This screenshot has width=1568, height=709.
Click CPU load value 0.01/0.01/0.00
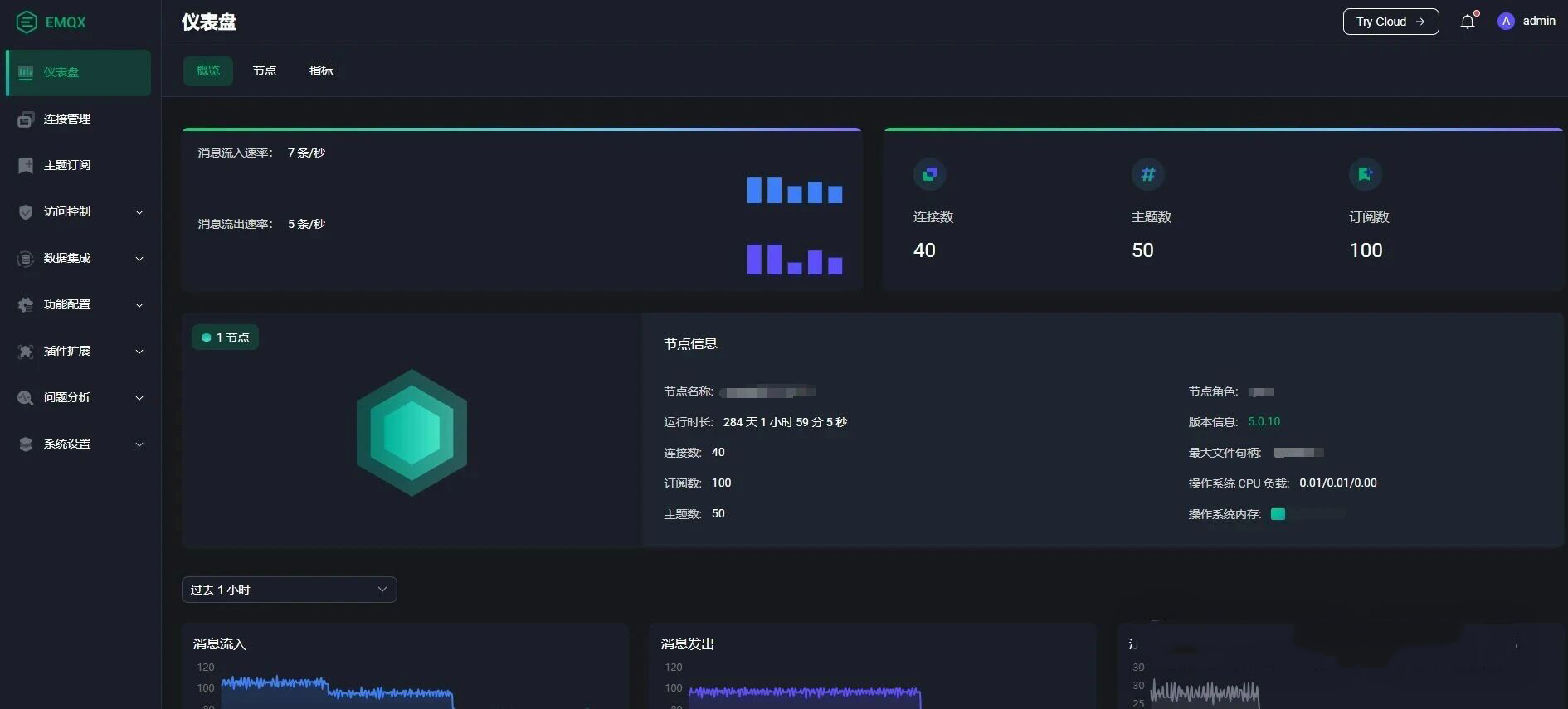(1338, 483)
